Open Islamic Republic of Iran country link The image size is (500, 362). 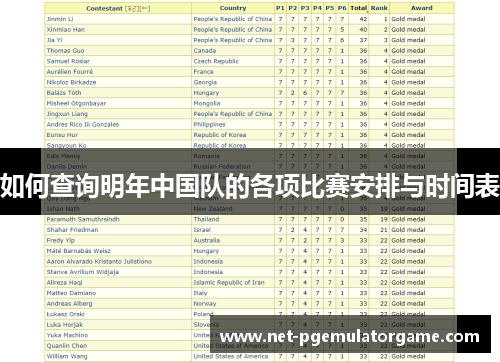coord(229,283)
